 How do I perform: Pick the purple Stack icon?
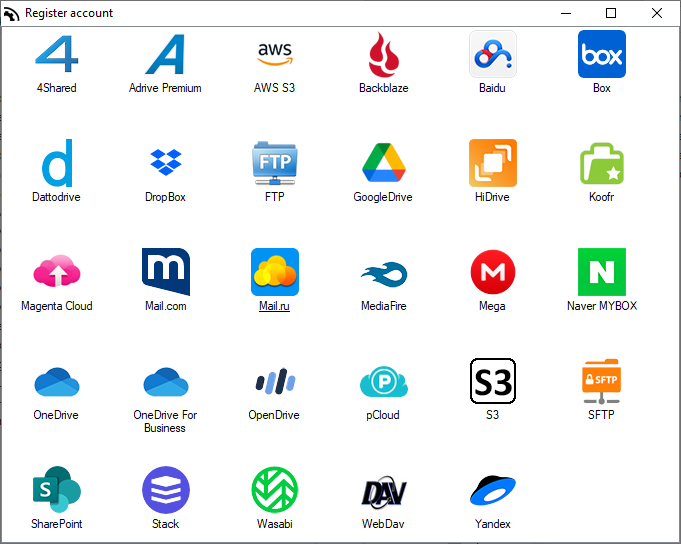point(166,490)
